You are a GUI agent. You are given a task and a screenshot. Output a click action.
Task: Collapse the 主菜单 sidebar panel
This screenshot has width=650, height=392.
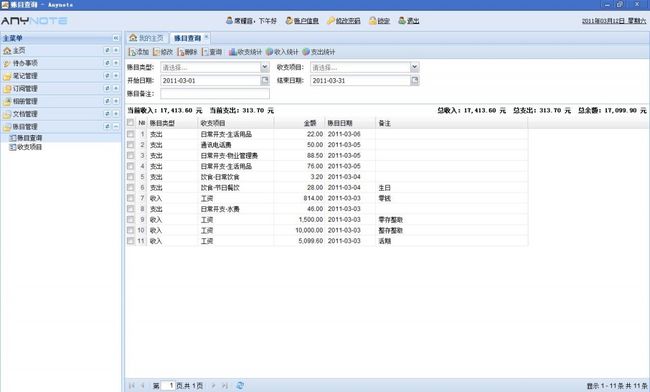[x=116, y=38]
